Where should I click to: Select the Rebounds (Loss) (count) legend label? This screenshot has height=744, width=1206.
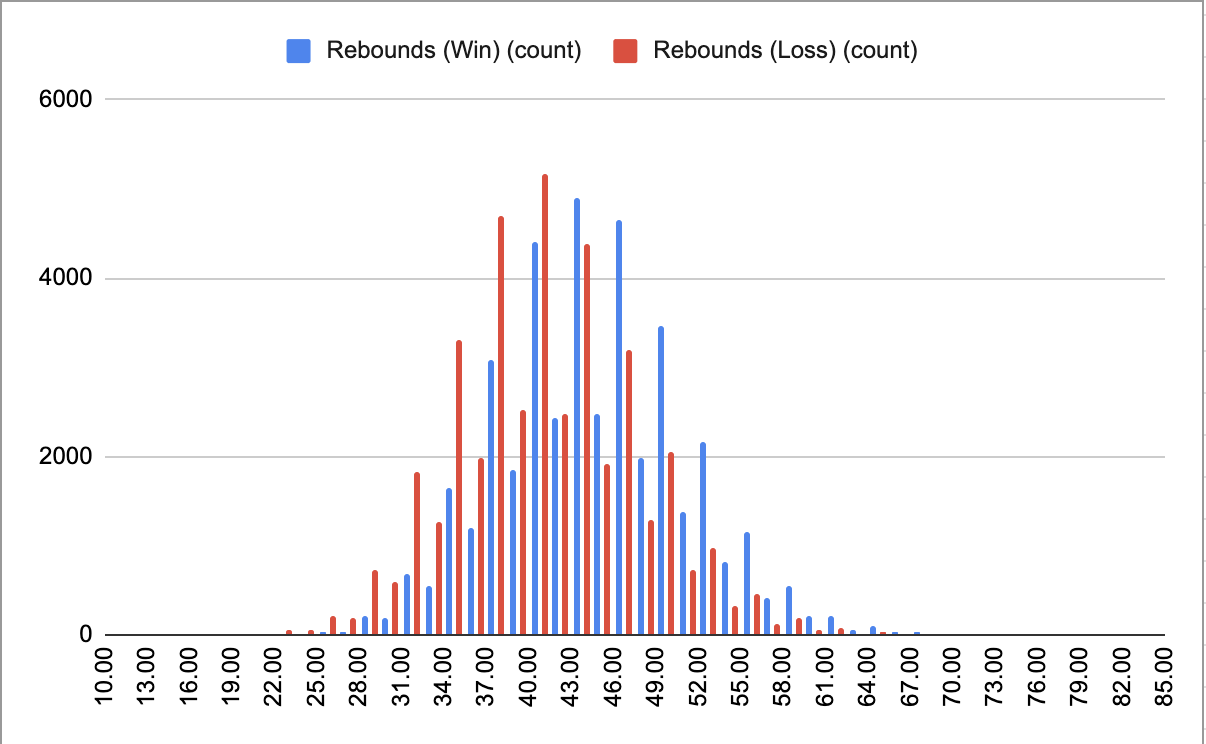coord(784,51)
